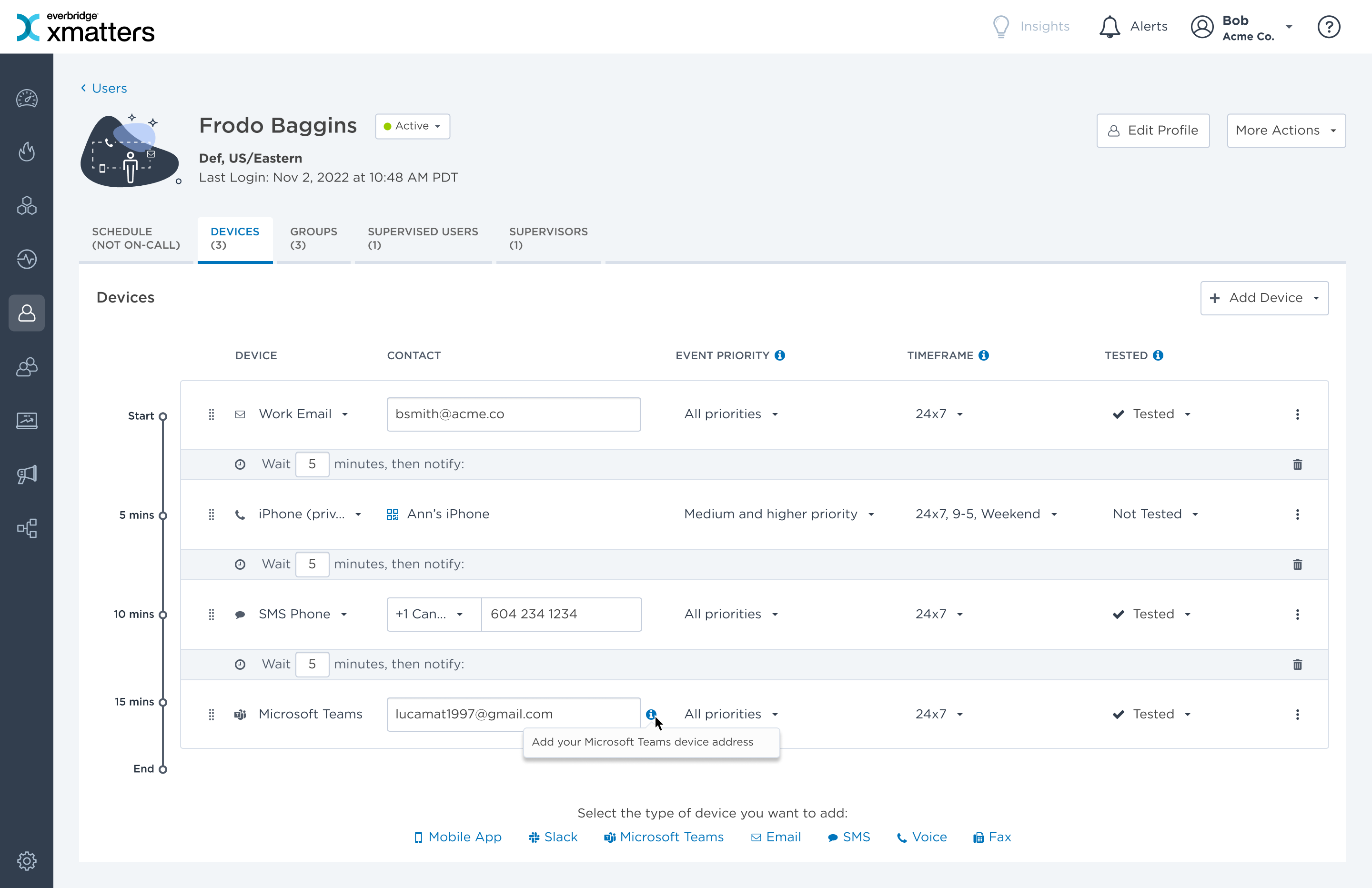1372x888 pixels.
Task: Grab drag handle of SMS Phone row
Action: pyautogui.click(x=212, y=614)
